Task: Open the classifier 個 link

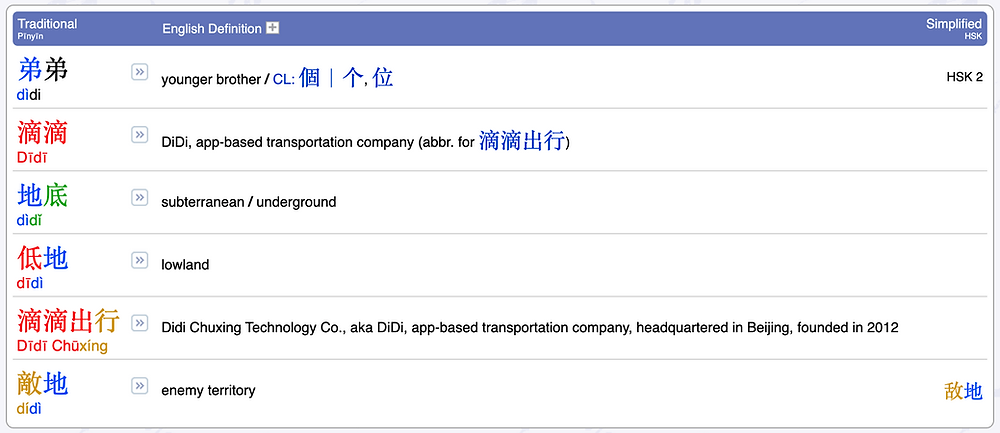Action: [309, 78]
